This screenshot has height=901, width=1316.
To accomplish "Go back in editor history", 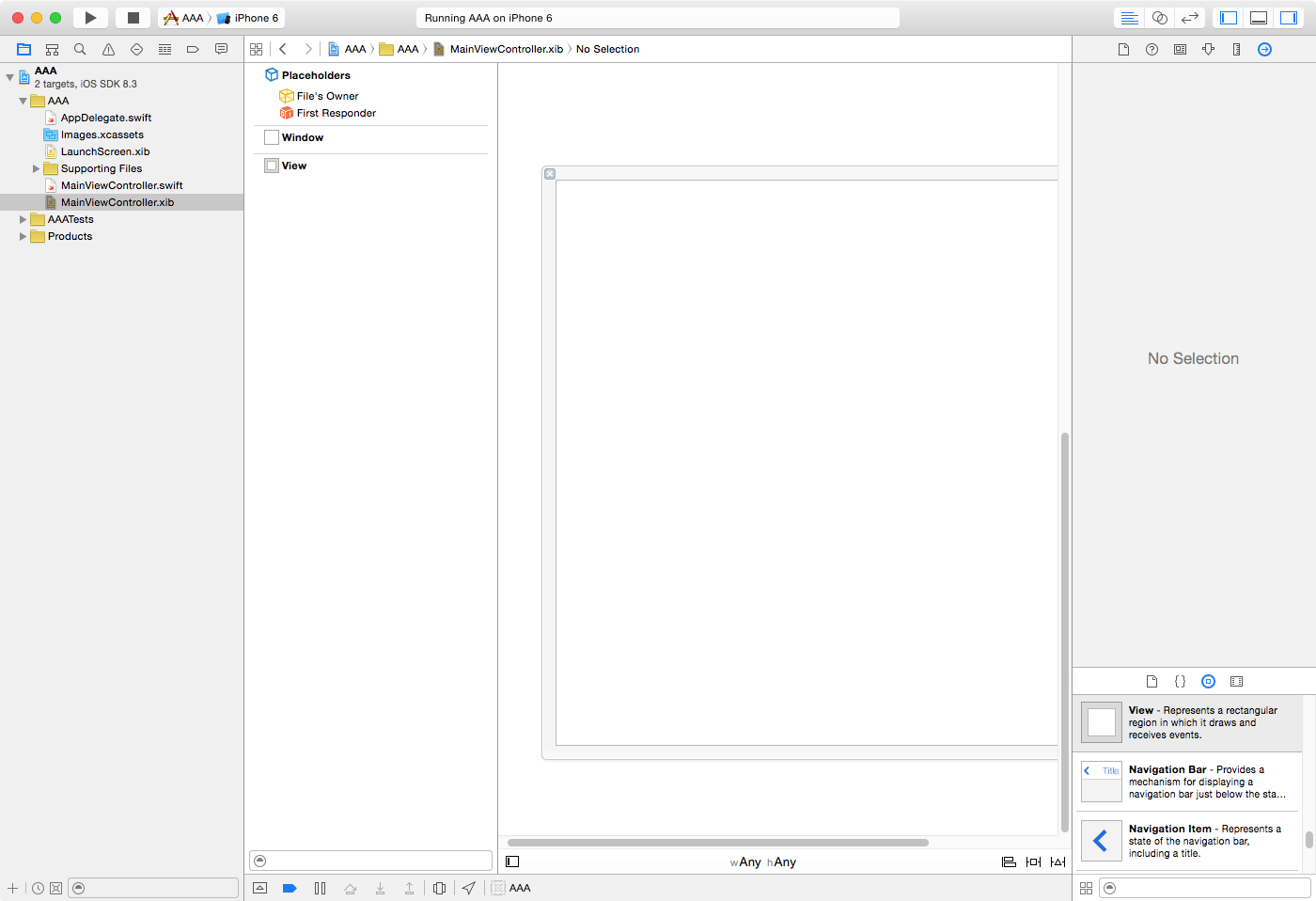I will (282, 49).
